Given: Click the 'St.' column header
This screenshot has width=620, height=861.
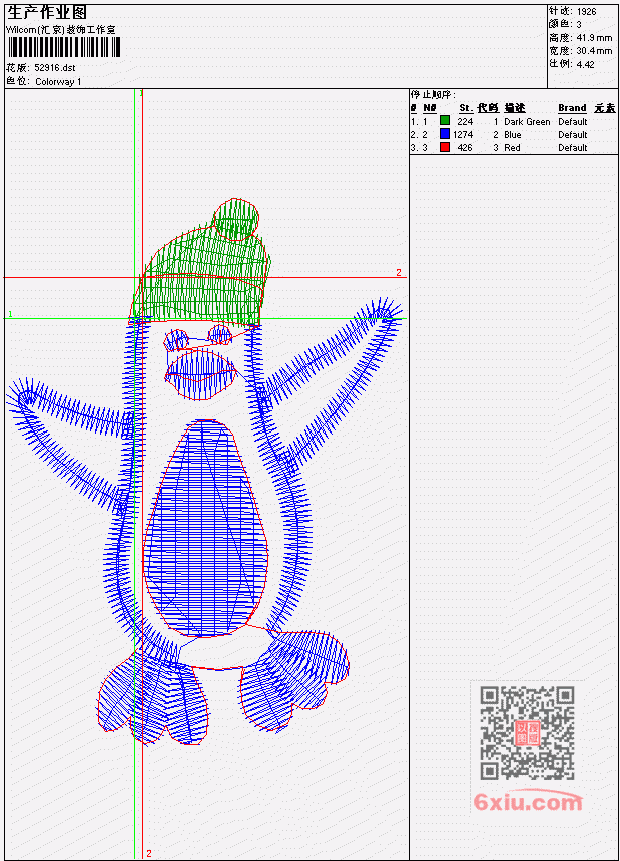Looking at the screenshot, I should 466,108.
